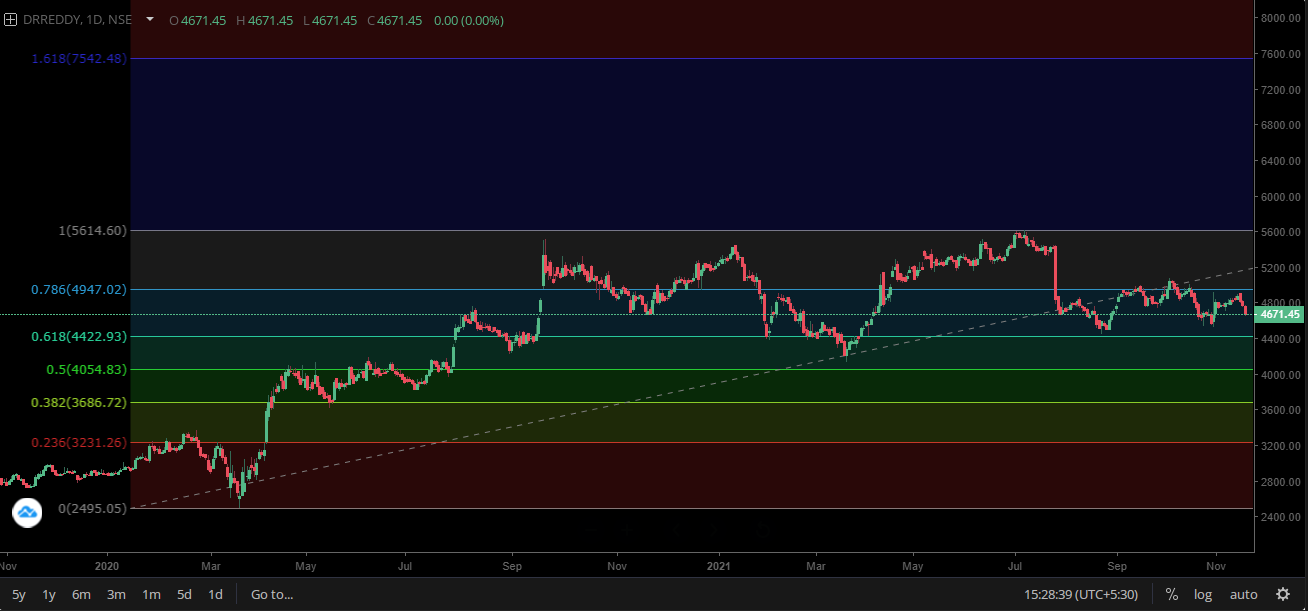Click the cloud logo icon on chart
Viewport: 1308px width, 611px height.
[27, 513]
